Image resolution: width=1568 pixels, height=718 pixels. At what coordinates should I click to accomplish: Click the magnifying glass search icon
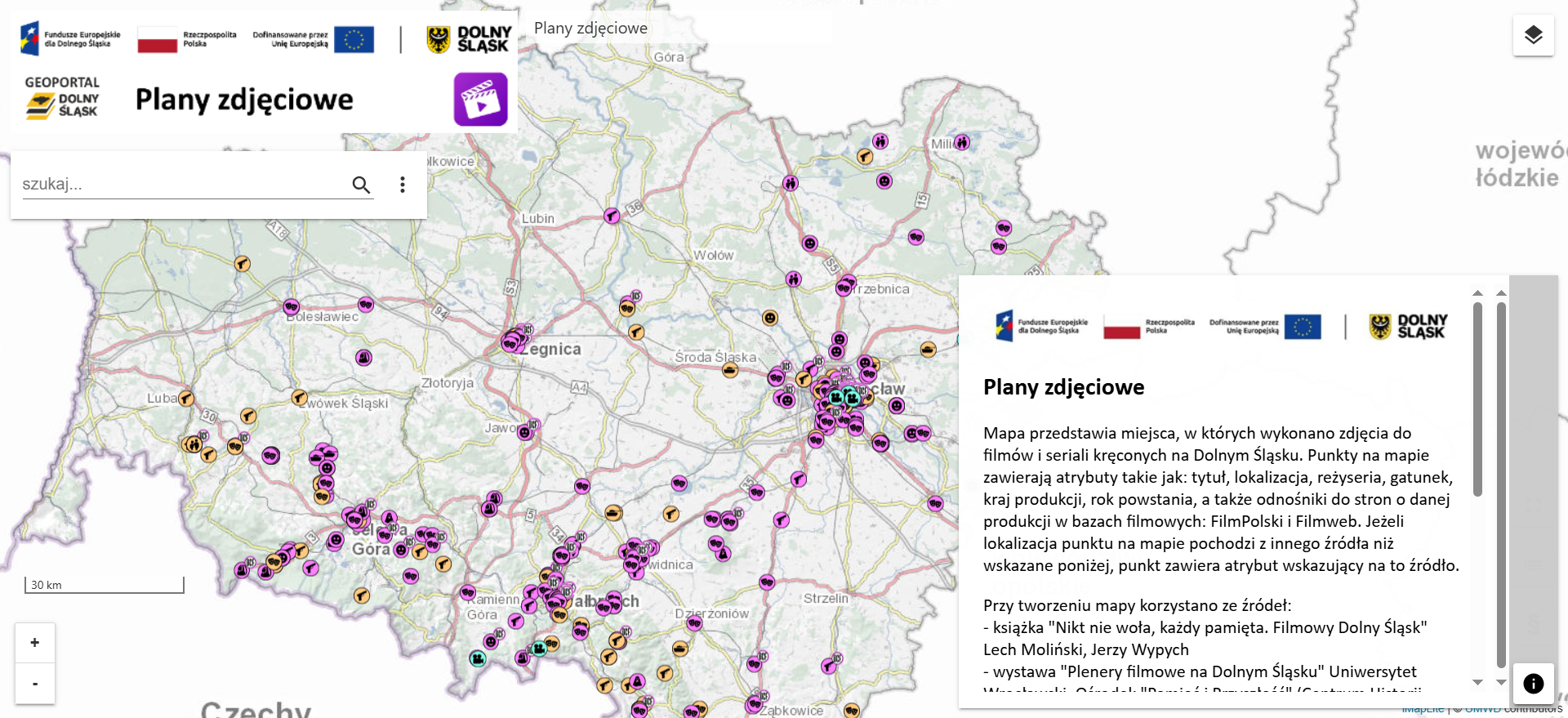(361, 185)
